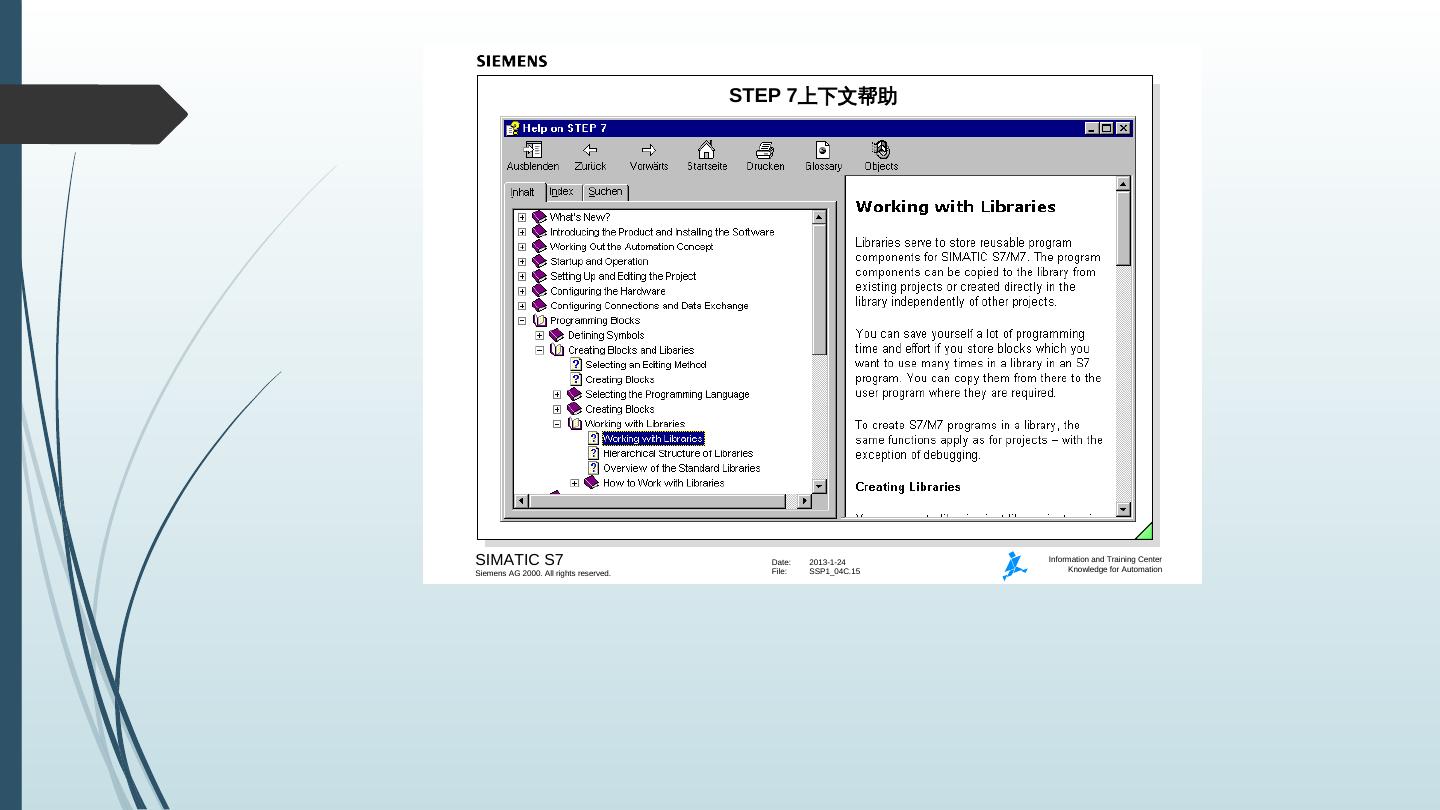1440x810 pixels.
Task: Click the Help on STEP 7 title bar icon
Action: tap(513, 128)
